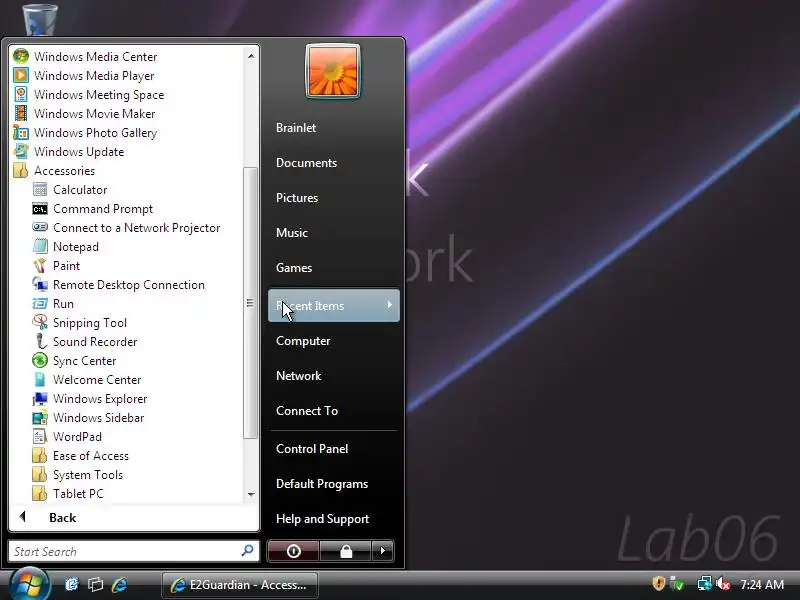This screenshot has height=600, width=800.
Task: Open Default Programs
Action: click(x=322, y=484)
